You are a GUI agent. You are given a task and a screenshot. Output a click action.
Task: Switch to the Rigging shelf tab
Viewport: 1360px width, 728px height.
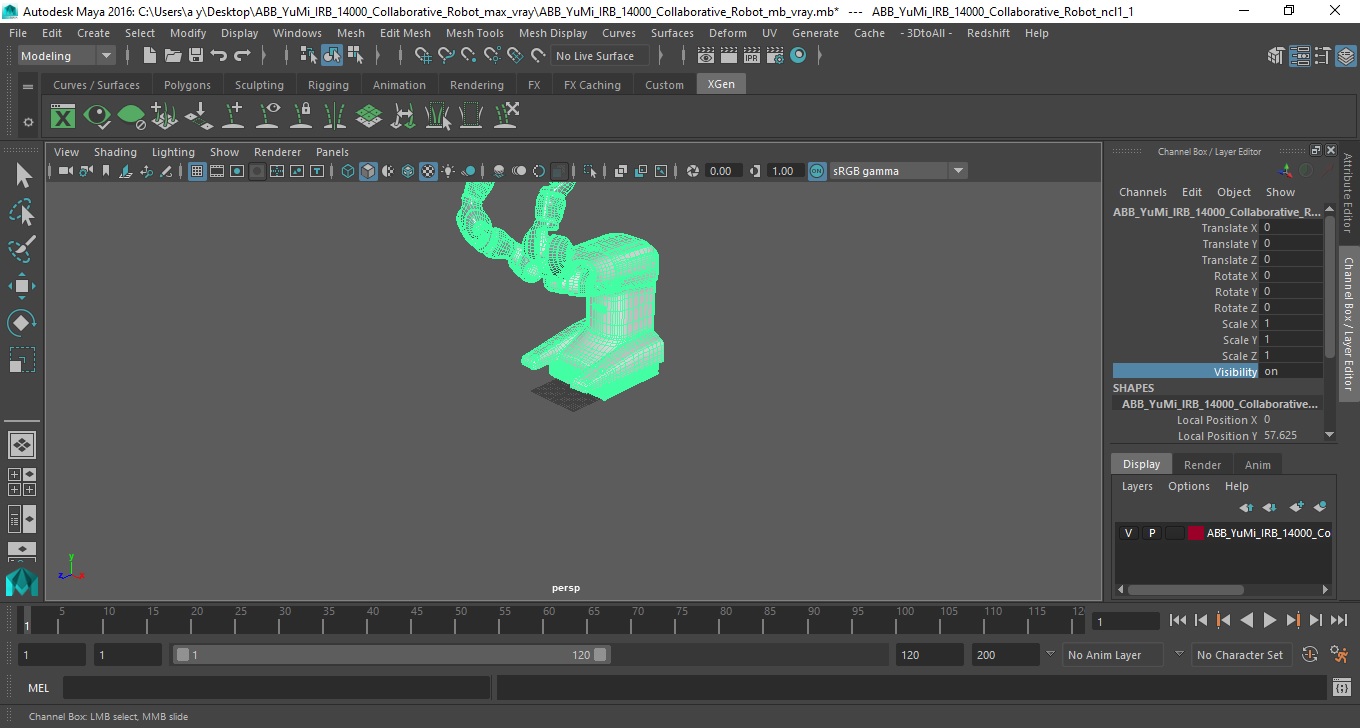pyautogui.click(x=328, y=85)
